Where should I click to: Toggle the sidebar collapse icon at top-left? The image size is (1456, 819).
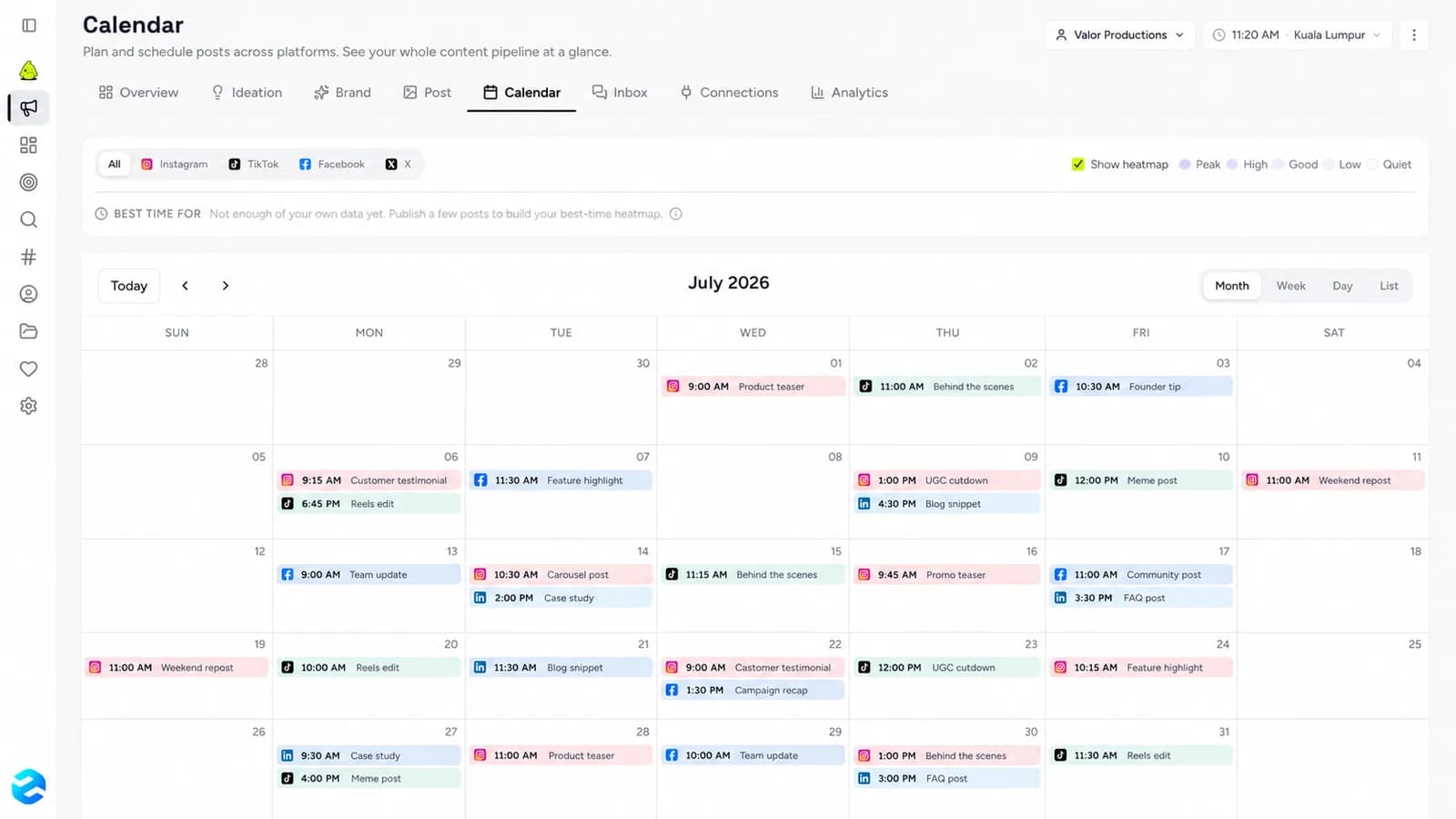29,25
